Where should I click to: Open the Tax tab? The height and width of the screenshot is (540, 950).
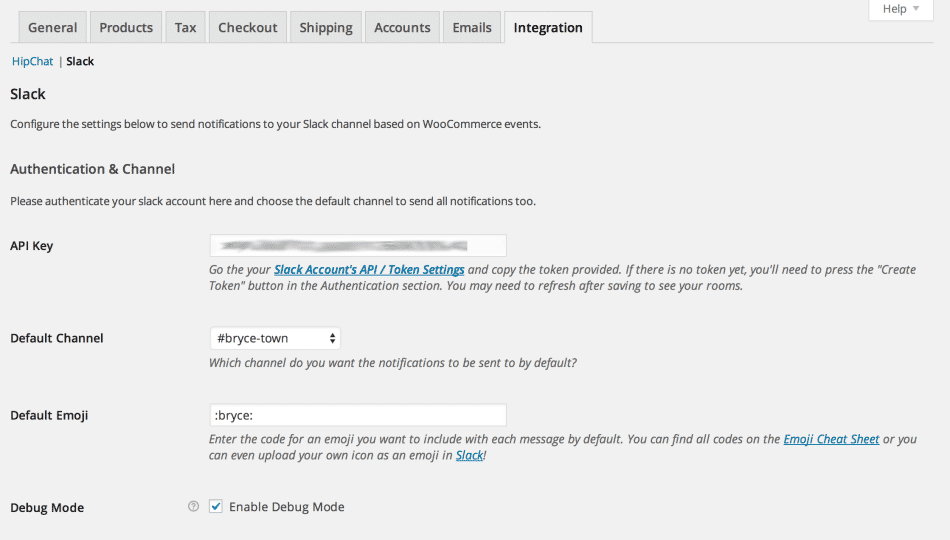coord(185,27)
